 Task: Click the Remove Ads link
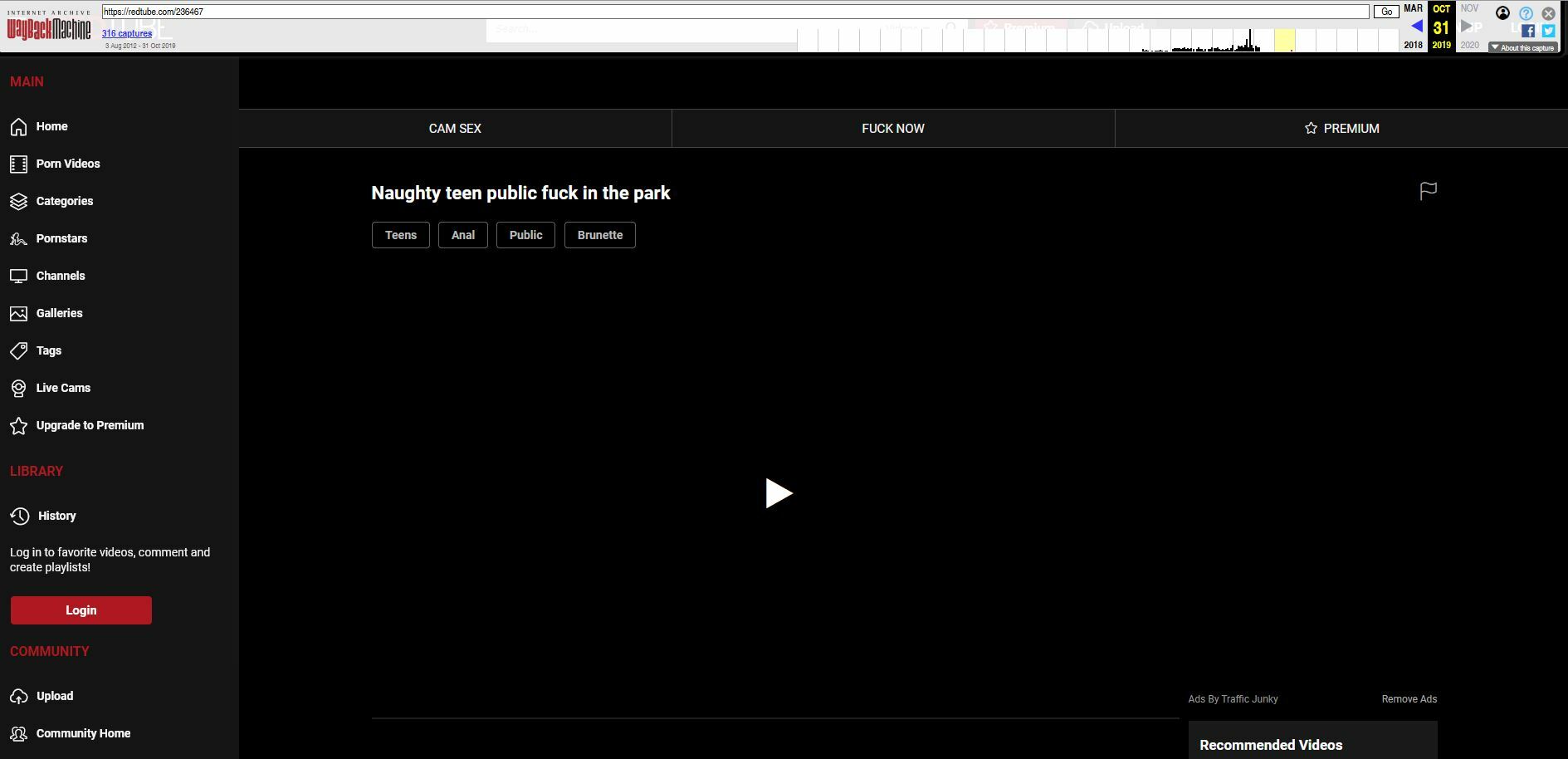coord(1409,699)
